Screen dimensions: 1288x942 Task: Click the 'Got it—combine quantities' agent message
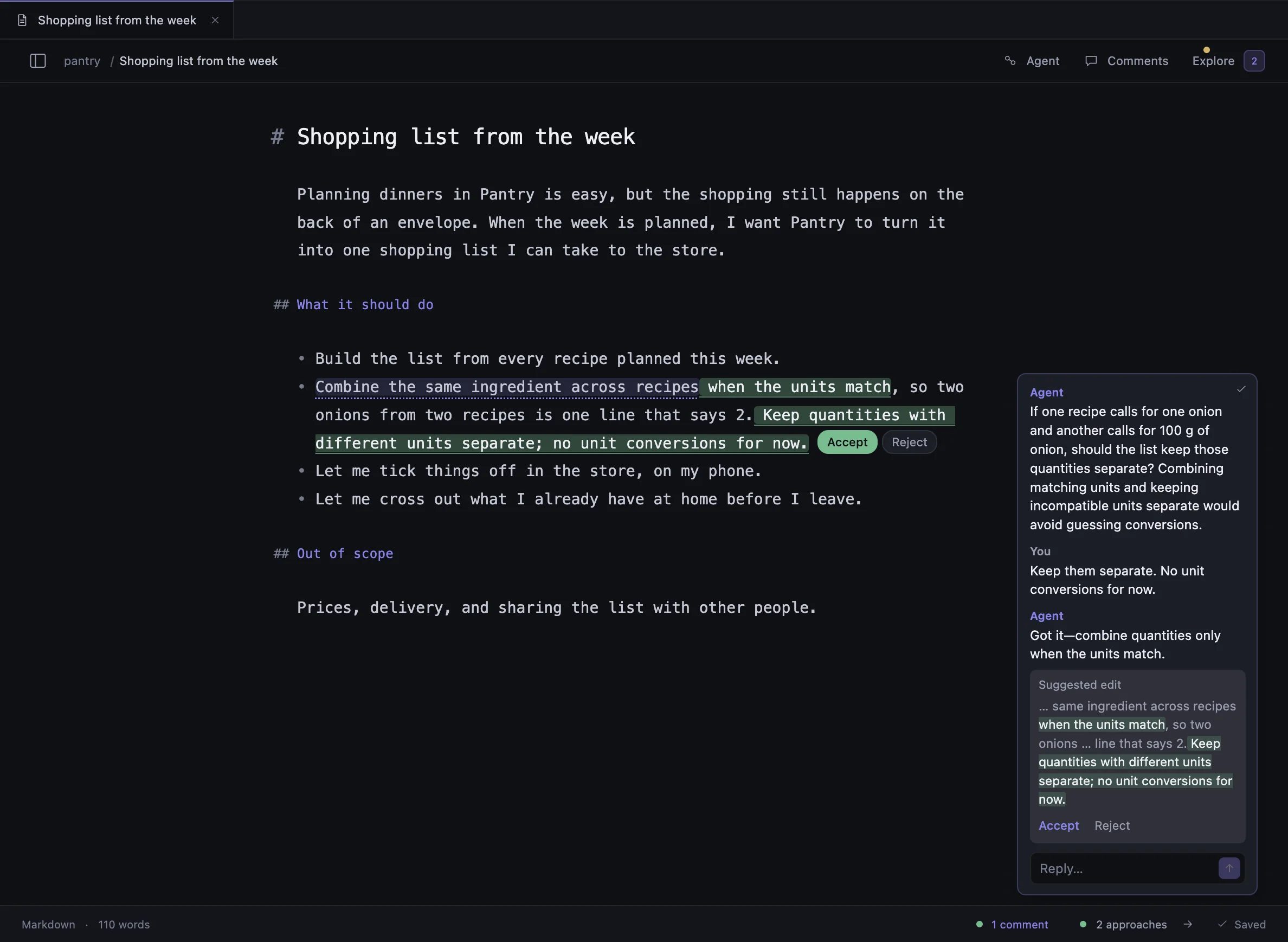coord(1125,645)
